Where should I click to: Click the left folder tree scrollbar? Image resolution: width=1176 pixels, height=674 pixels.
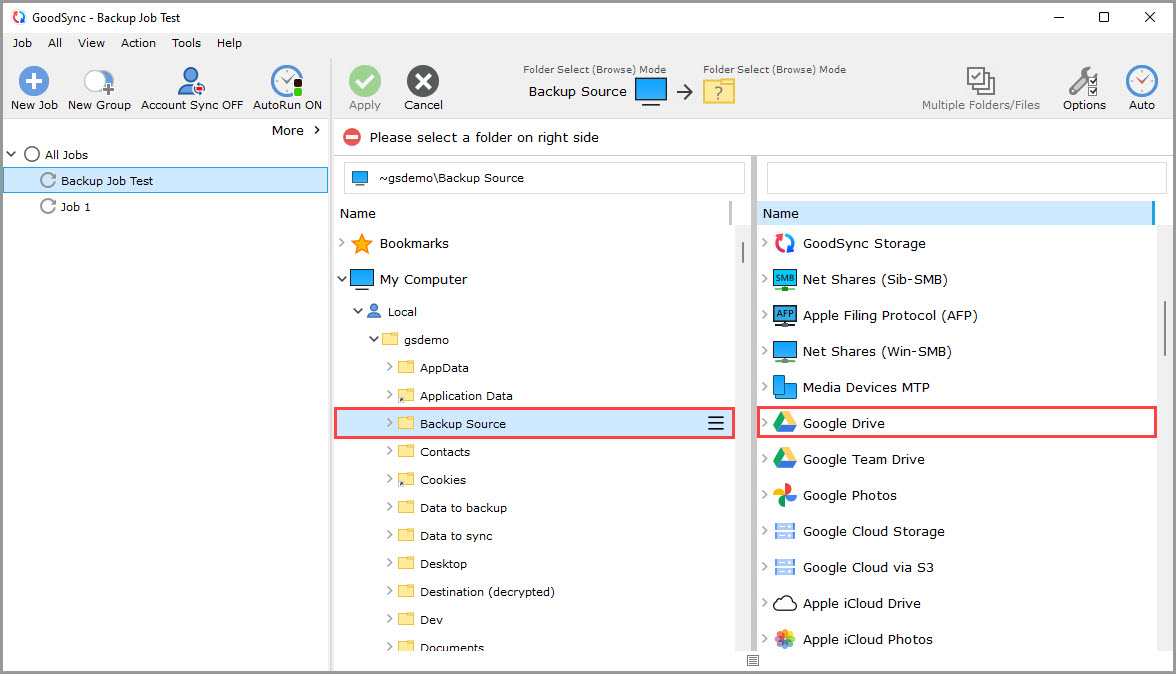742,252
